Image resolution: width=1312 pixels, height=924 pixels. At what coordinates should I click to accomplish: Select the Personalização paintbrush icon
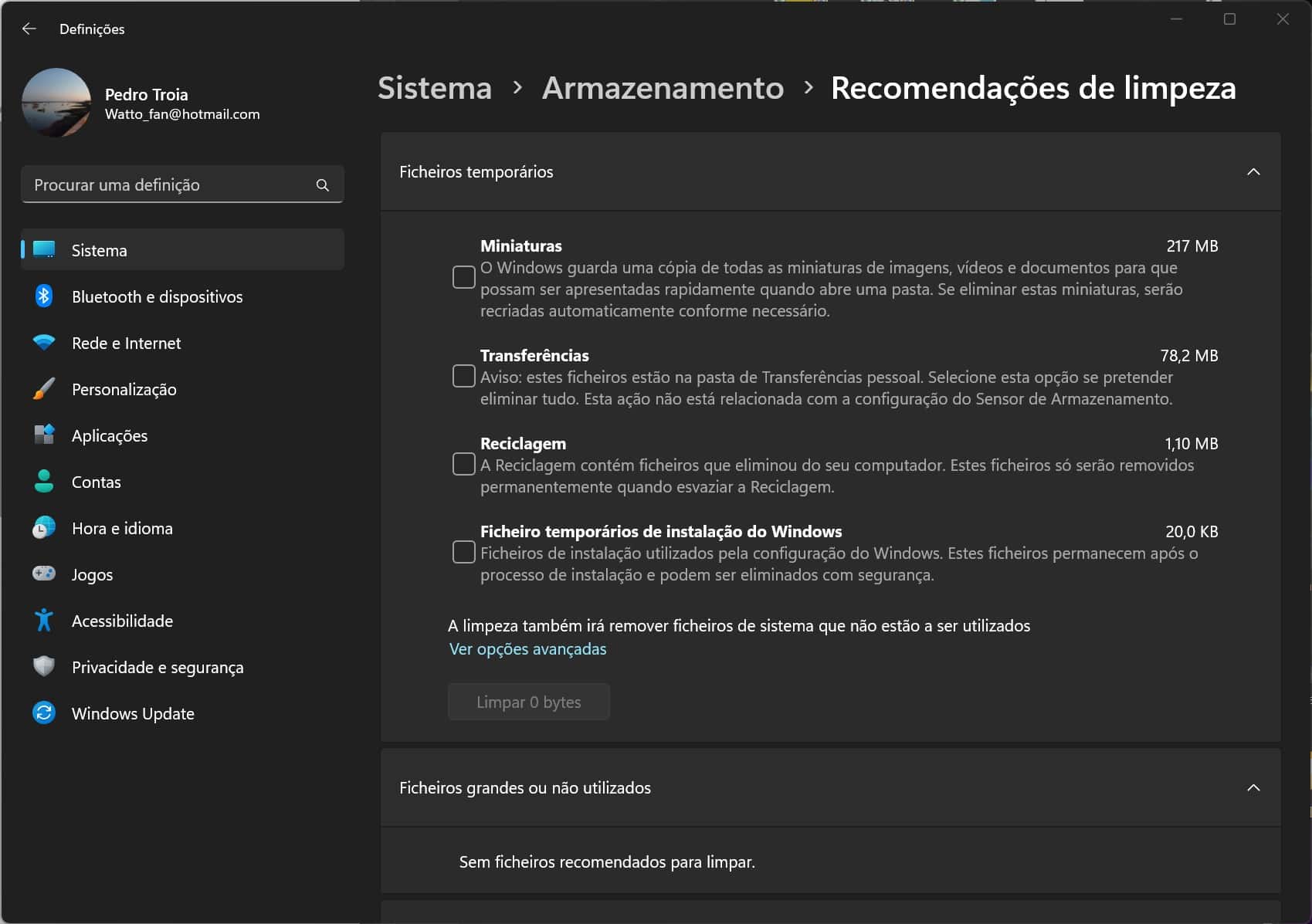pos(44,389)
